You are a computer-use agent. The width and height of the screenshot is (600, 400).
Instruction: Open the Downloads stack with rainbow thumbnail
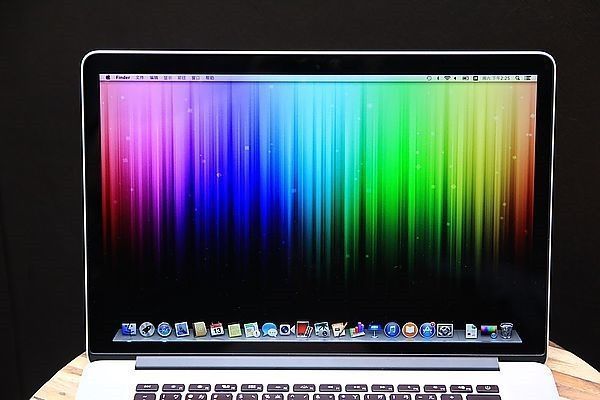click(489, 331)
